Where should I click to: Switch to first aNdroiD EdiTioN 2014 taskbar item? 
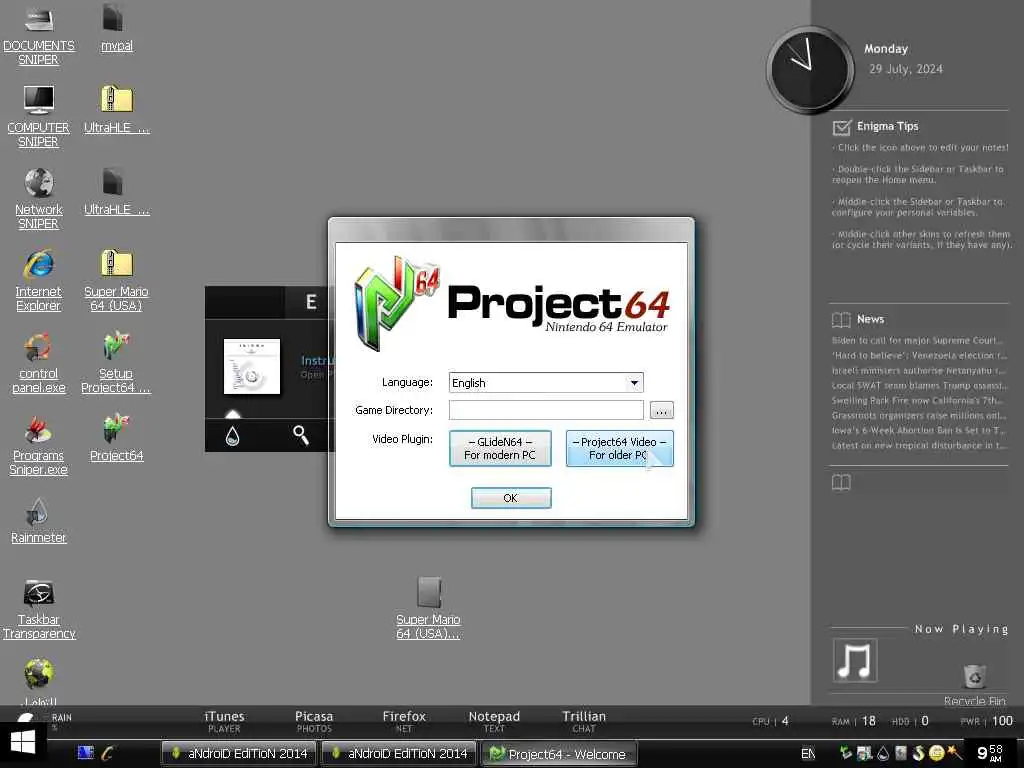click(x=239, y=754)
